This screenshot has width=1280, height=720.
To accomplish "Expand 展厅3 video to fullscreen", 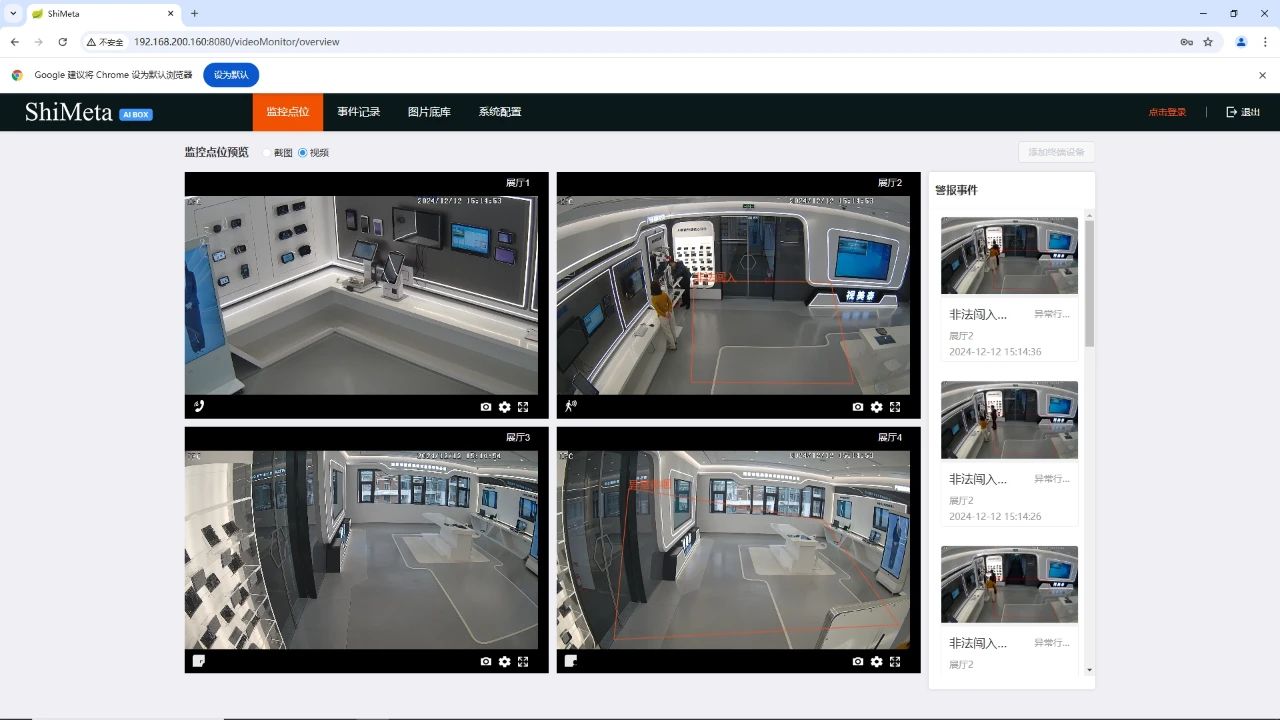I will [523, 661].
